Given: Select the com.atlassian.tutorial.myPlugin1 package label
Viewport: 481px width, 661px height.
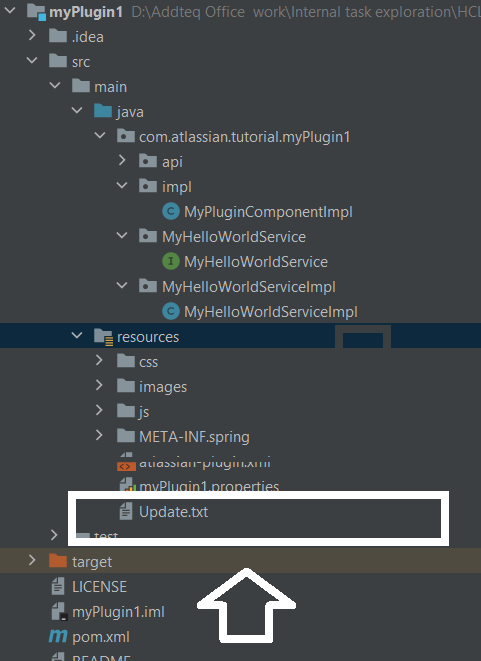Looking at the screenshot, I should (245, 137).
